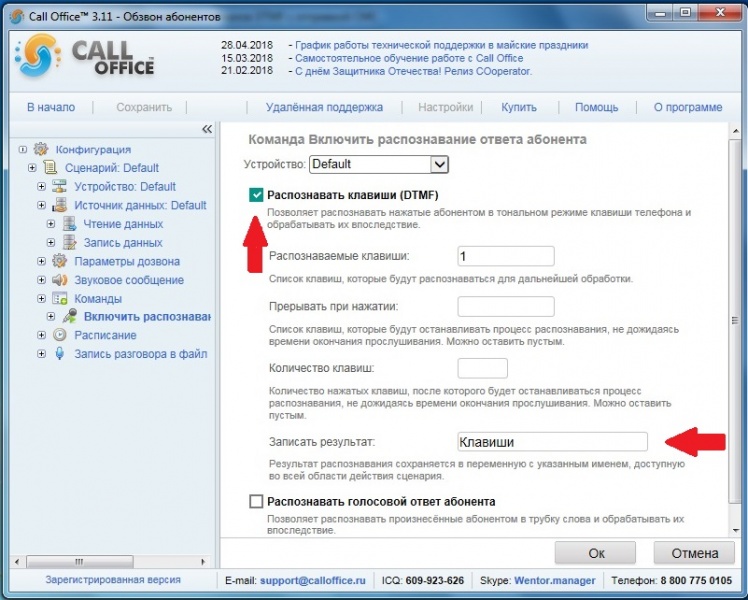The width and height of the screenshot is (748, 600).
Task: Click the Телефон 8 800 775 0105 text
Action: click(671, 580)
